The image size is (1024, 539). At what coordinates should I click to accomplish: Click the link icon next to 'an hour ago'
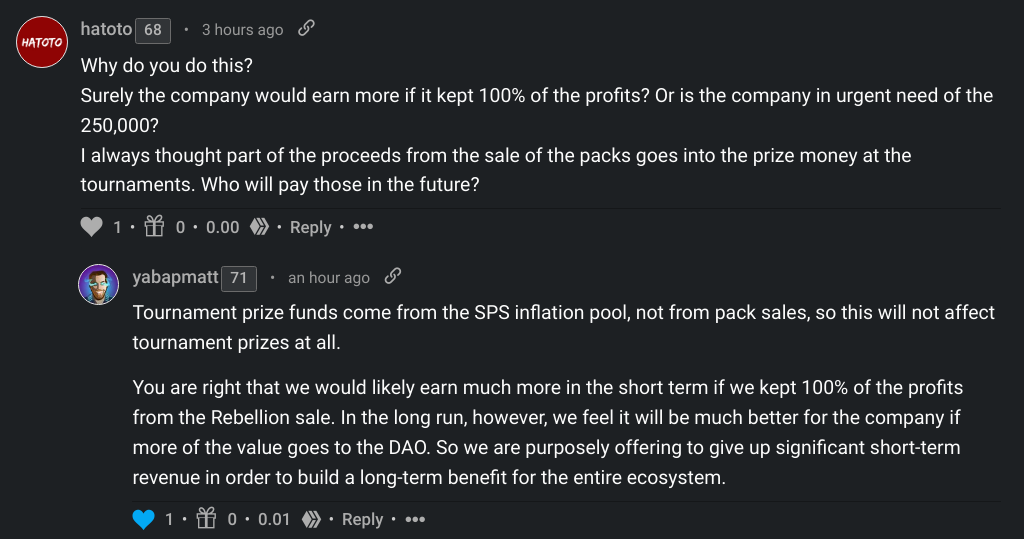pos(393,277)
